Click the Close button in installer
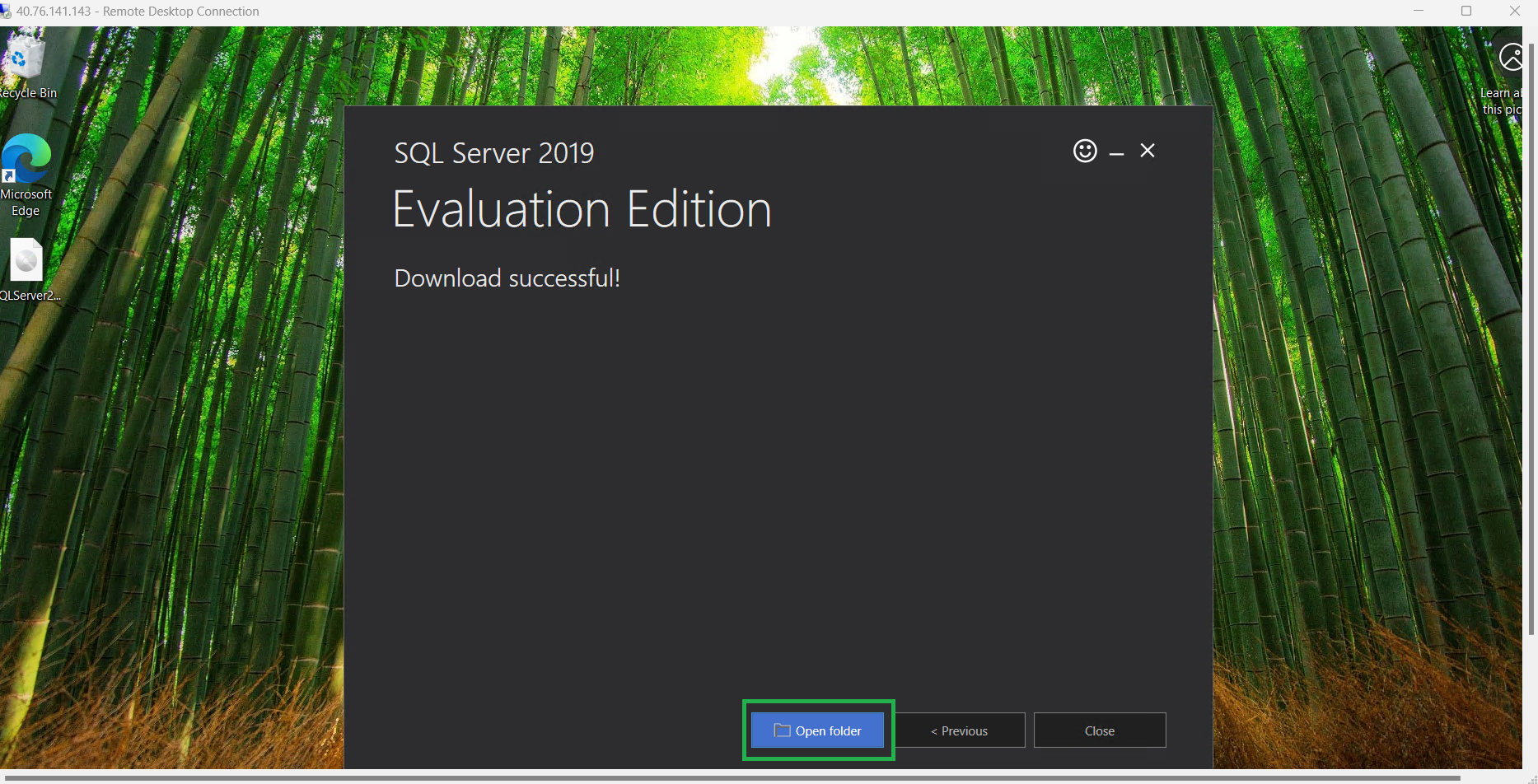Image resolution: width=1538 pixels, height=784 pixels. tap(1100, 730)
